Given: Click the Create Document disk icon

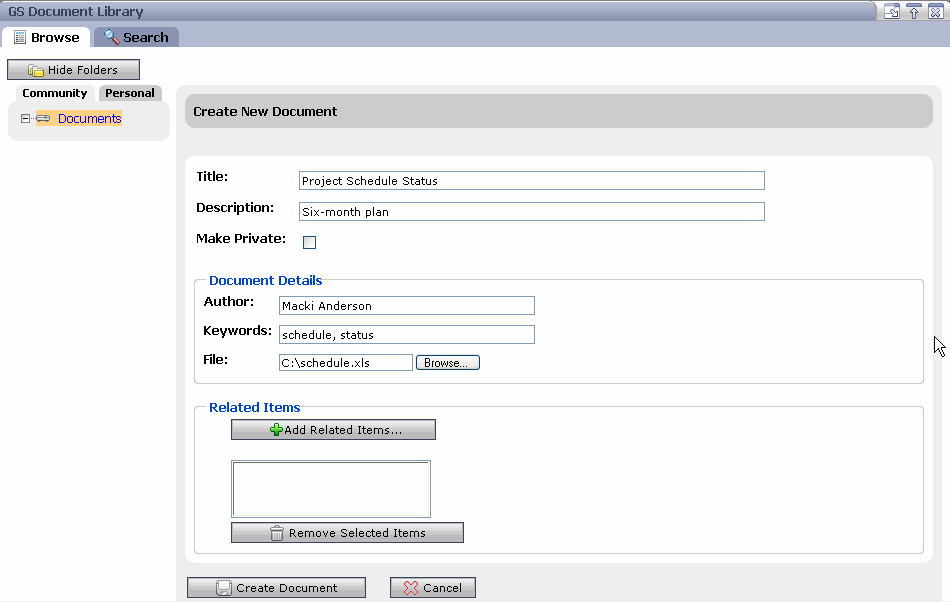Looking at the screenshot, I should click(x=224, y=587).
